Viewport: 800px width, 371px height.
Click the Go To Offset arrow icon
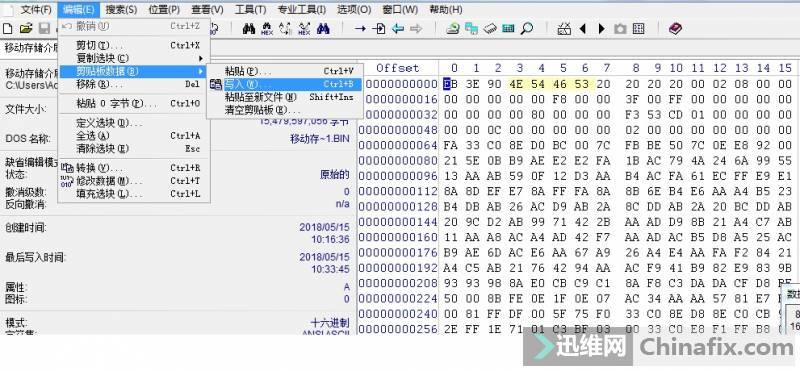click(360, 29)
